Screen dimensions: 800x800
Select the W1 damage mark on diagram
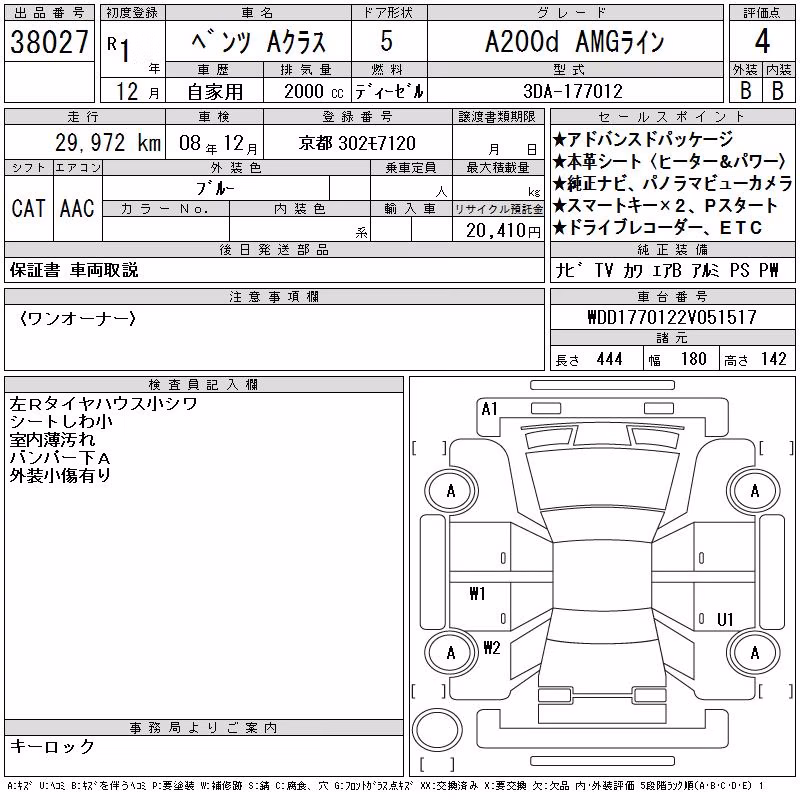[478, 593]
